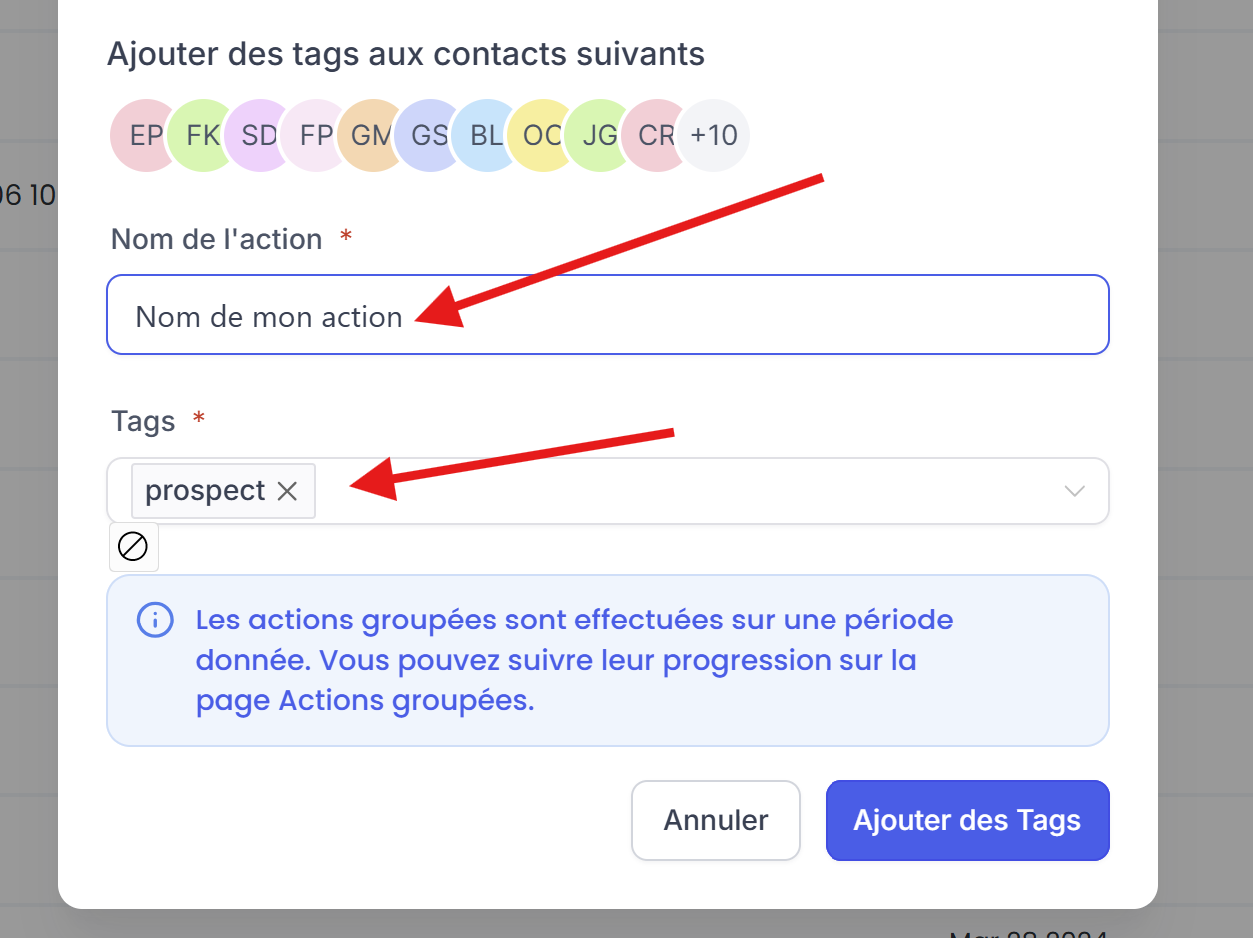1253x938 pixels.
Task: Focus the Nom de l'action input field
Action: click(608, 315)
